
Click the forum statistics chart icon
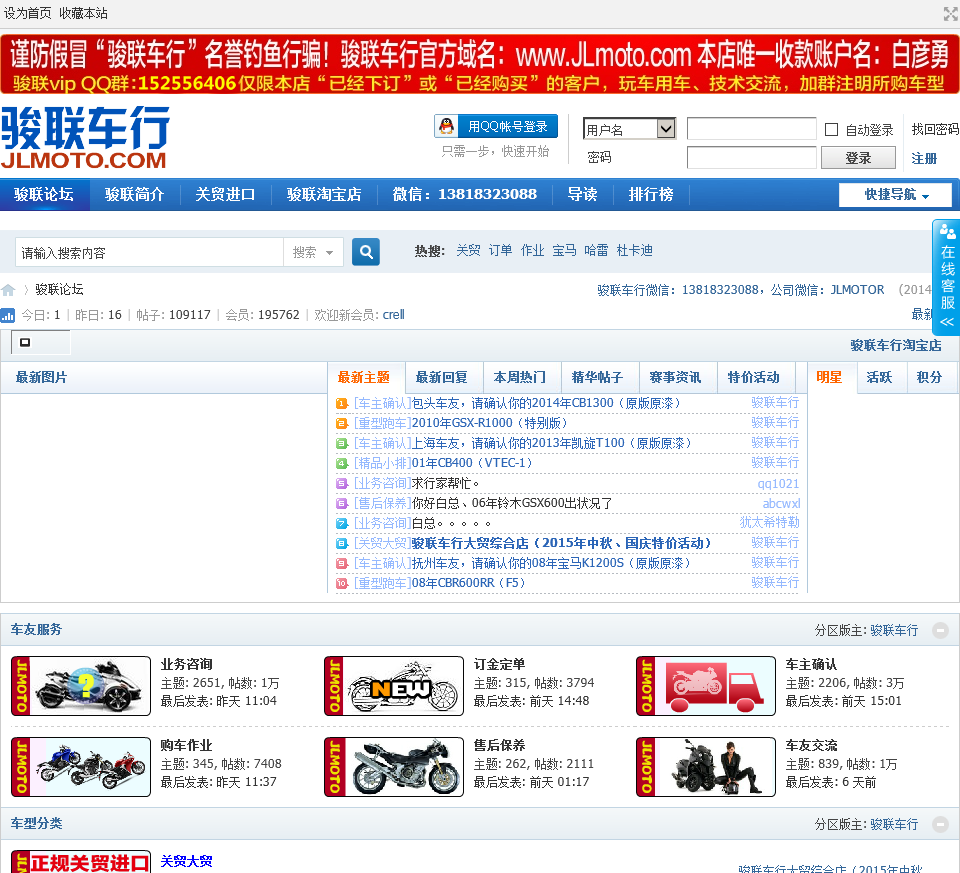pos(8,315)
